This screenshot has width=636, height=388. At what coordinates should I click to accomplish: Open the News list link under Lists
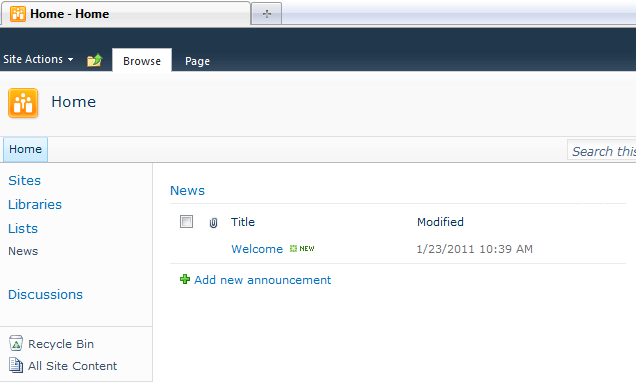(23, 251)
